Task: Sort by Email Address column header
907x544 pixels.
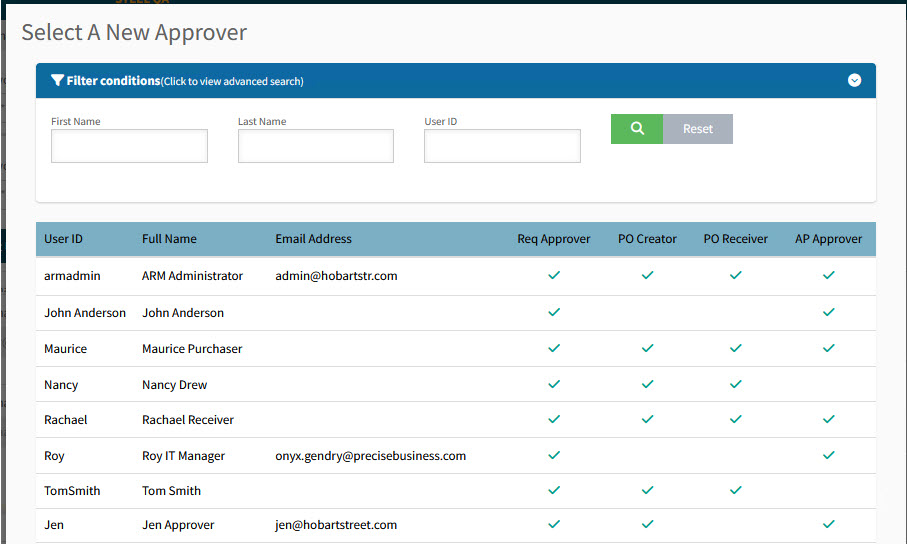Action: (x=313, y=239)
